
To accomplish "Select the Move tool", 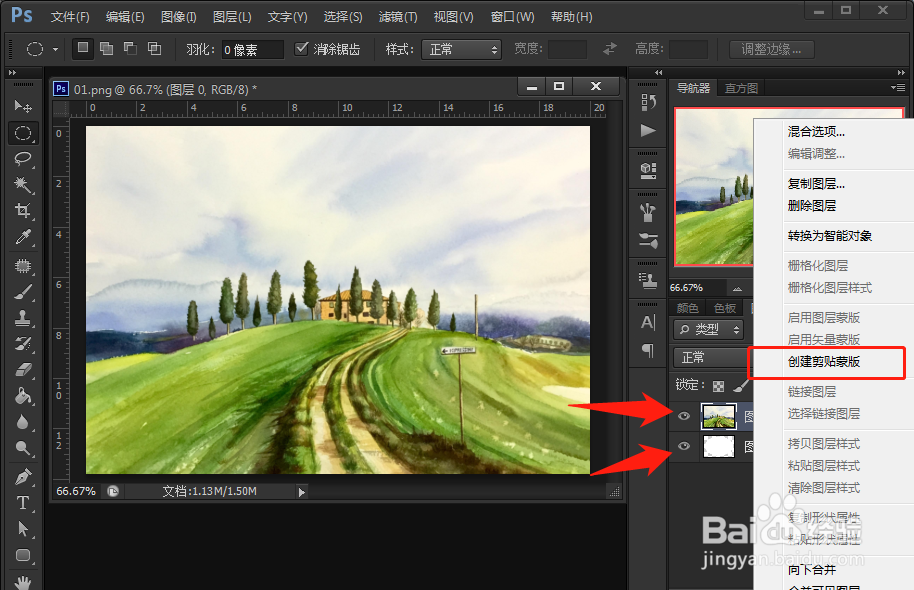I will click(23, 106).
